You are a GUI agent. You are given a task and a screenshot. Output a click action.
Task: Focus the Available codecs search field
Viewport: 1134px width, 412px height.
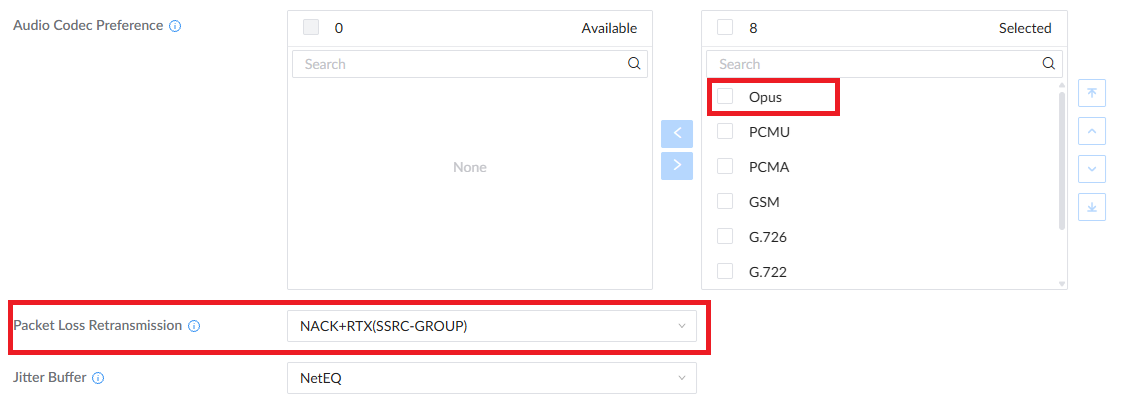point(470,64)
